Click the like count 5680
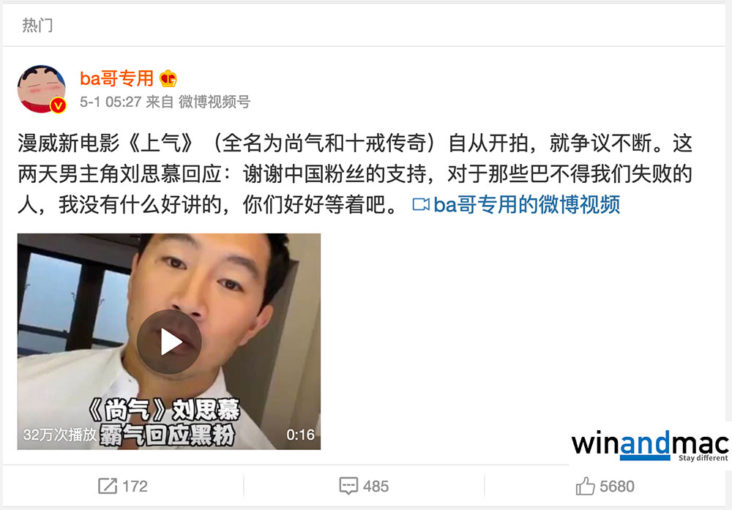Image resolution: width=732 pixels, height=510 pixels. coord(617,486)
